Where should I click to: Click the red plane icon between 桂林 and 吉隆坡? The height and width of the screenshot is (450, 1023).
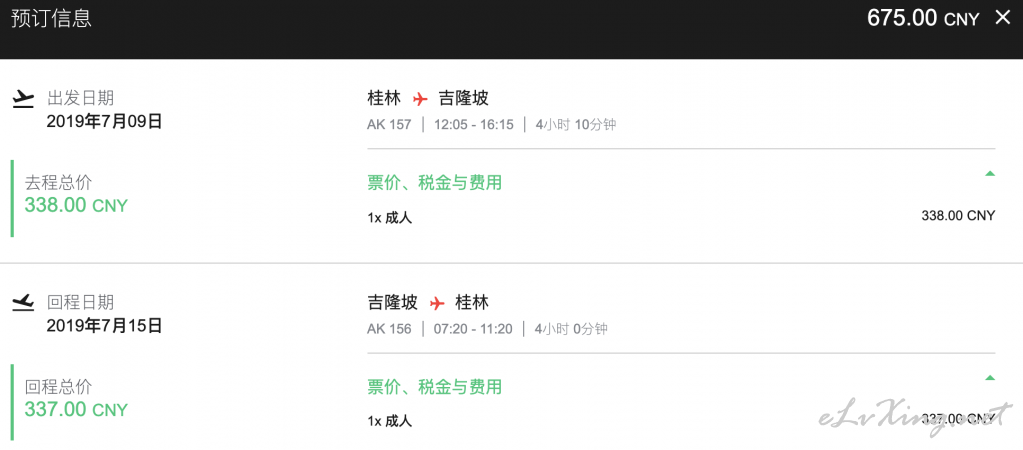420,99
